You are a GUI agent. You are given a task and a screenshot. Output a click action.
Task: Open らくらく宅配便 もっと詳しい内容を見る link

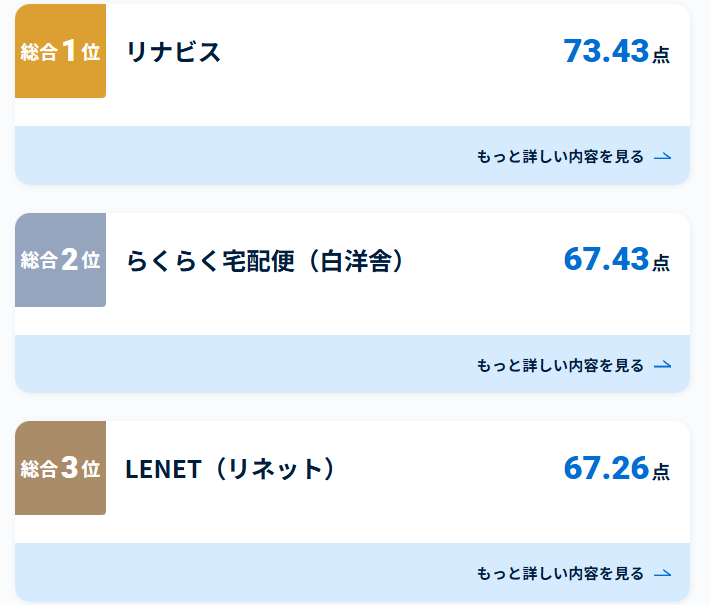click(x=560, y=365)
